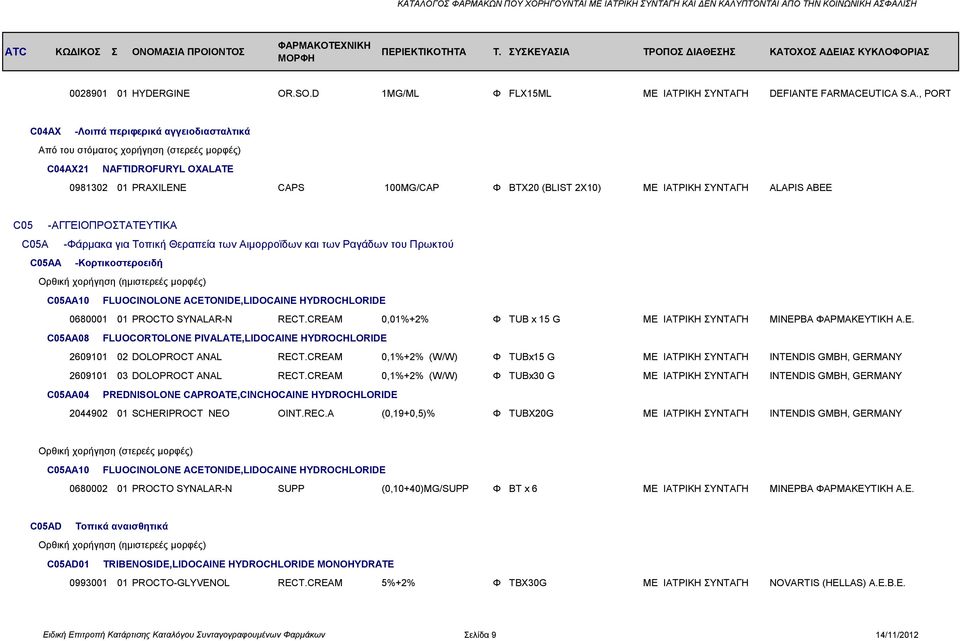Select product SCHERIPROCT NEO
Image resolution: width=960 pixels, height=641 pixels.
point(181,414)
